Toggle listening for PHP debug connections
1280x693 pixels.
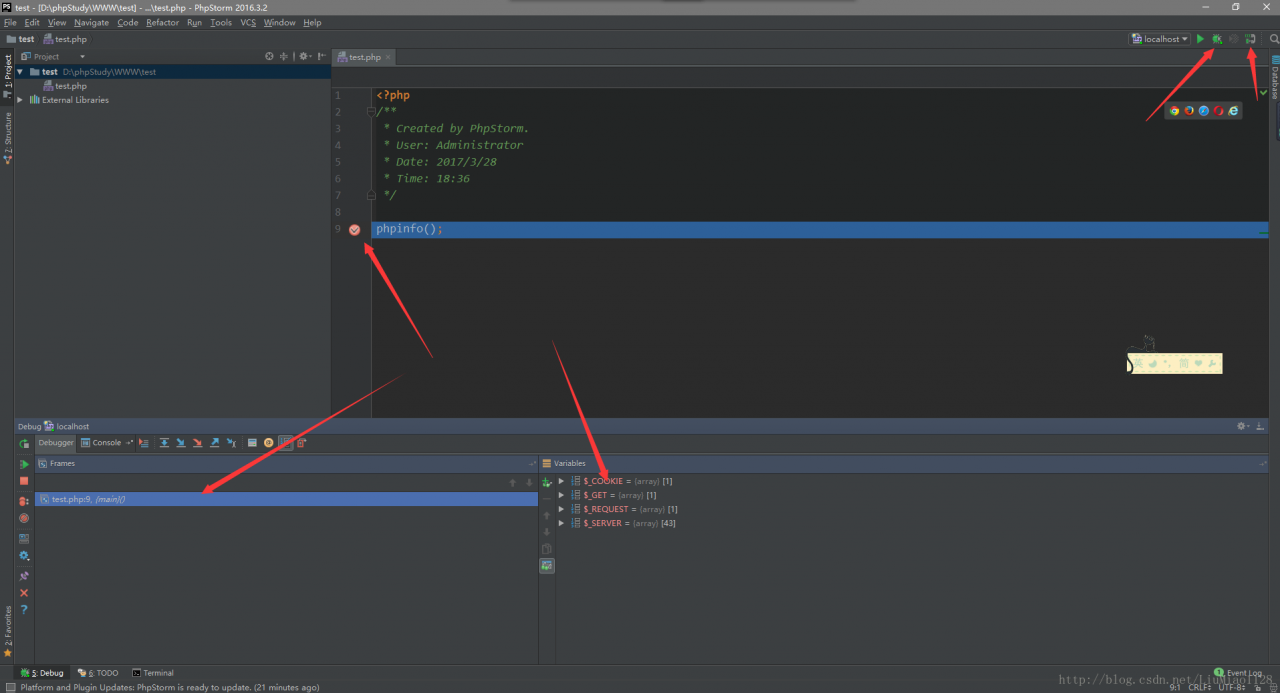pos(1250,39)
